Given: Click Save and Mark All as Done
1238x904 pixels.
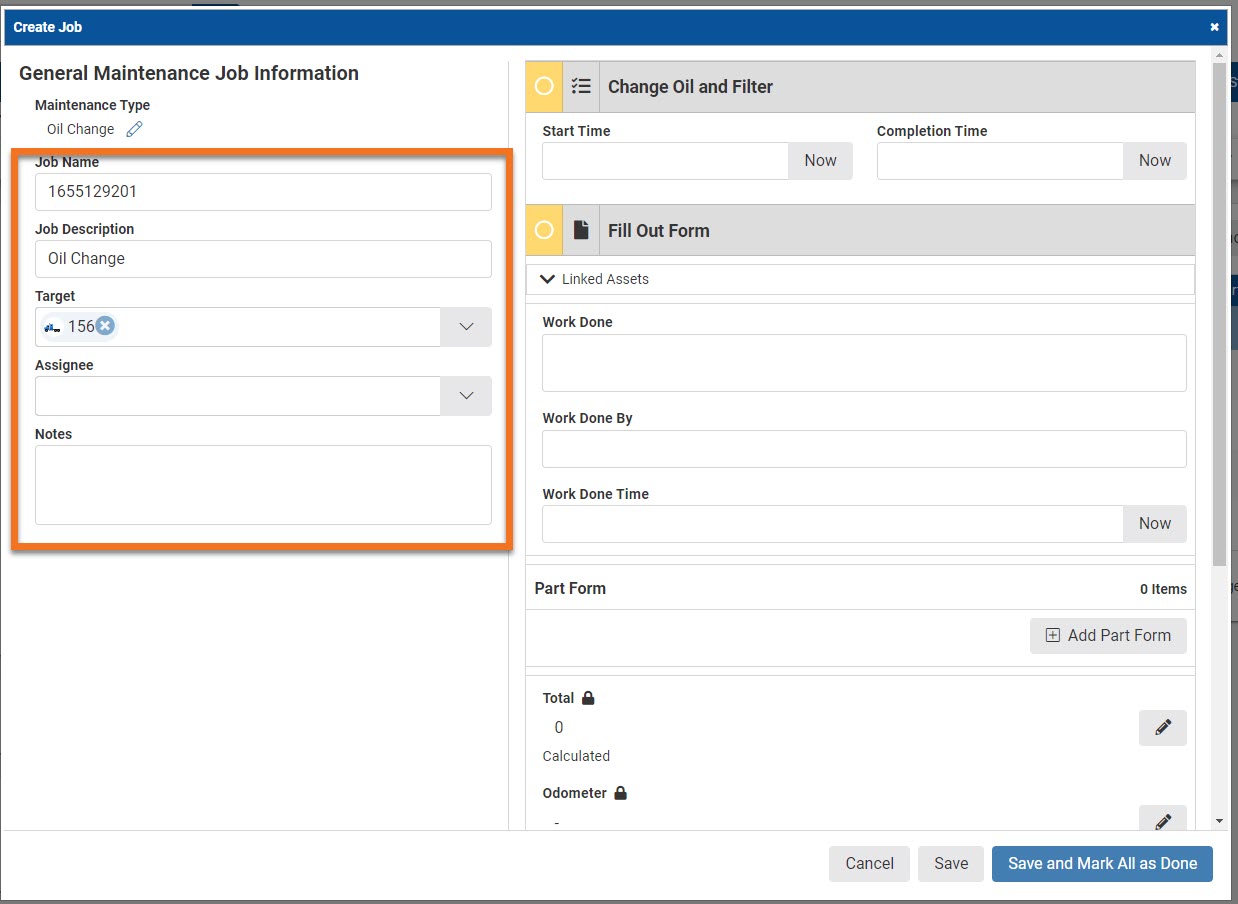Looking at the screenshot, I should [x=1102, y=864].
